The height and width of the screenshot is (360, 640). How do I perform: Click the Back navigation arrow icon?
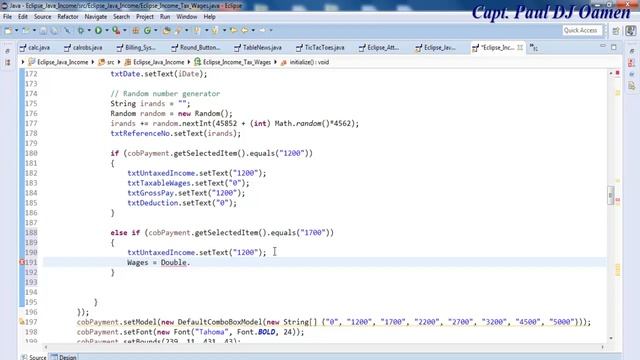(x=244, y=30)
